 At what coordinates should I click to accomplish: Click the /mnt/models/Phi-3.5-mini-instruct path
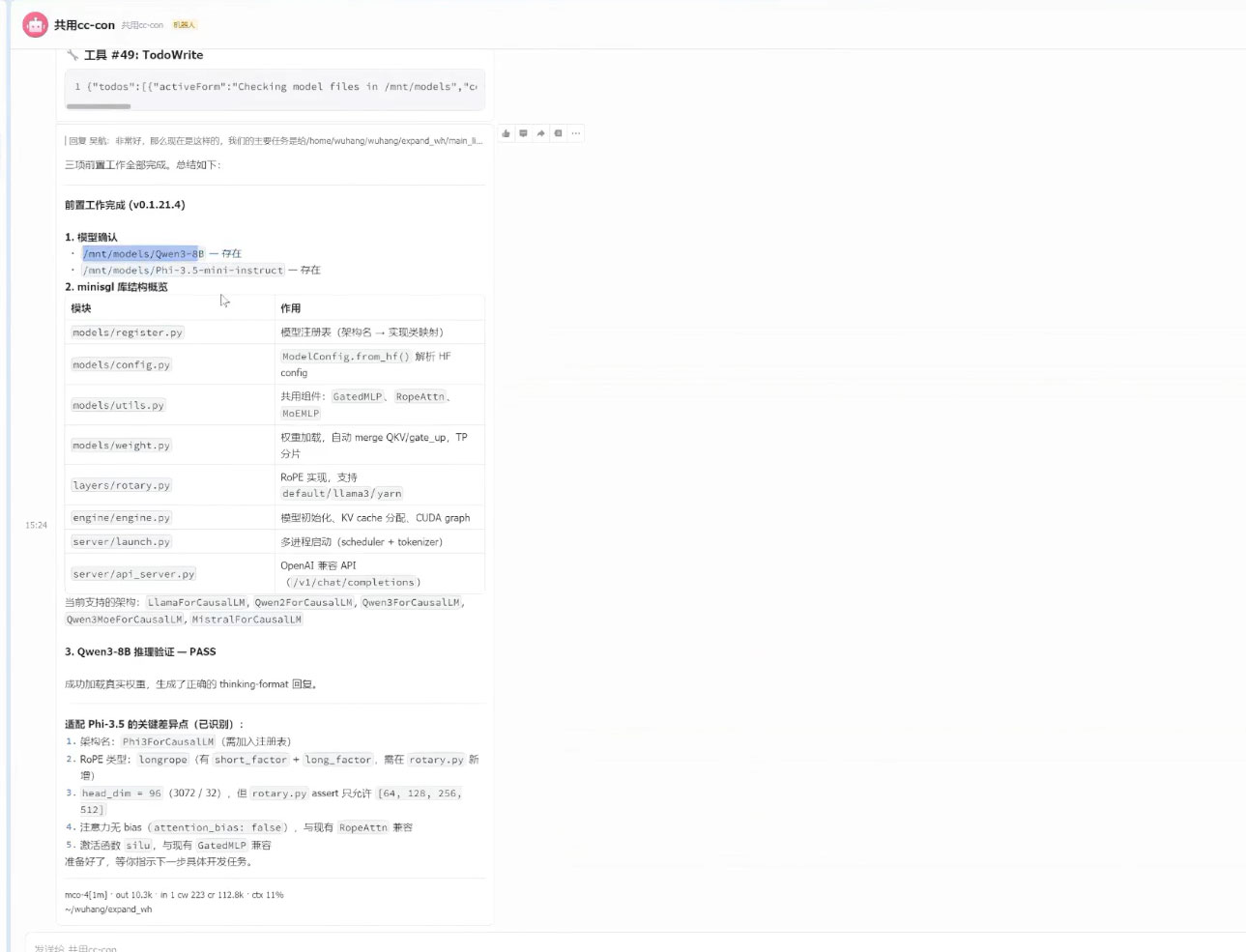183,271
